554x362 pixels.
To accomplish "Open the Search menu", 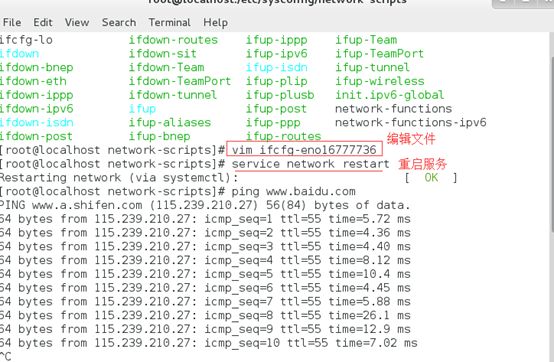I will pos(119,23).
